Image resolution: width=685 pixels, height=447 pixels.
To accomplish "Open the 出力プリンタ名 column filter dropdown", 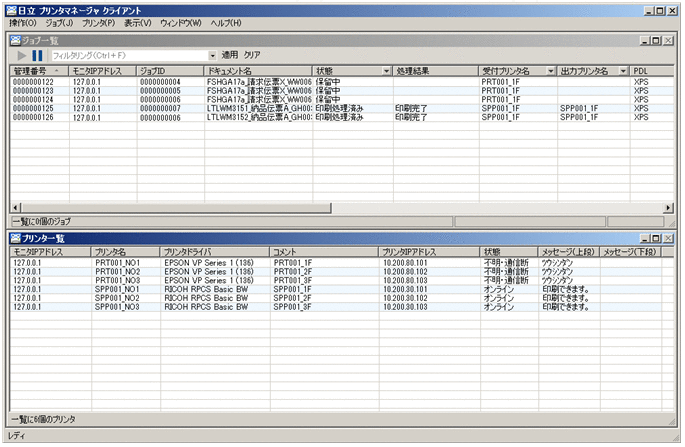I will pos(623,71).
